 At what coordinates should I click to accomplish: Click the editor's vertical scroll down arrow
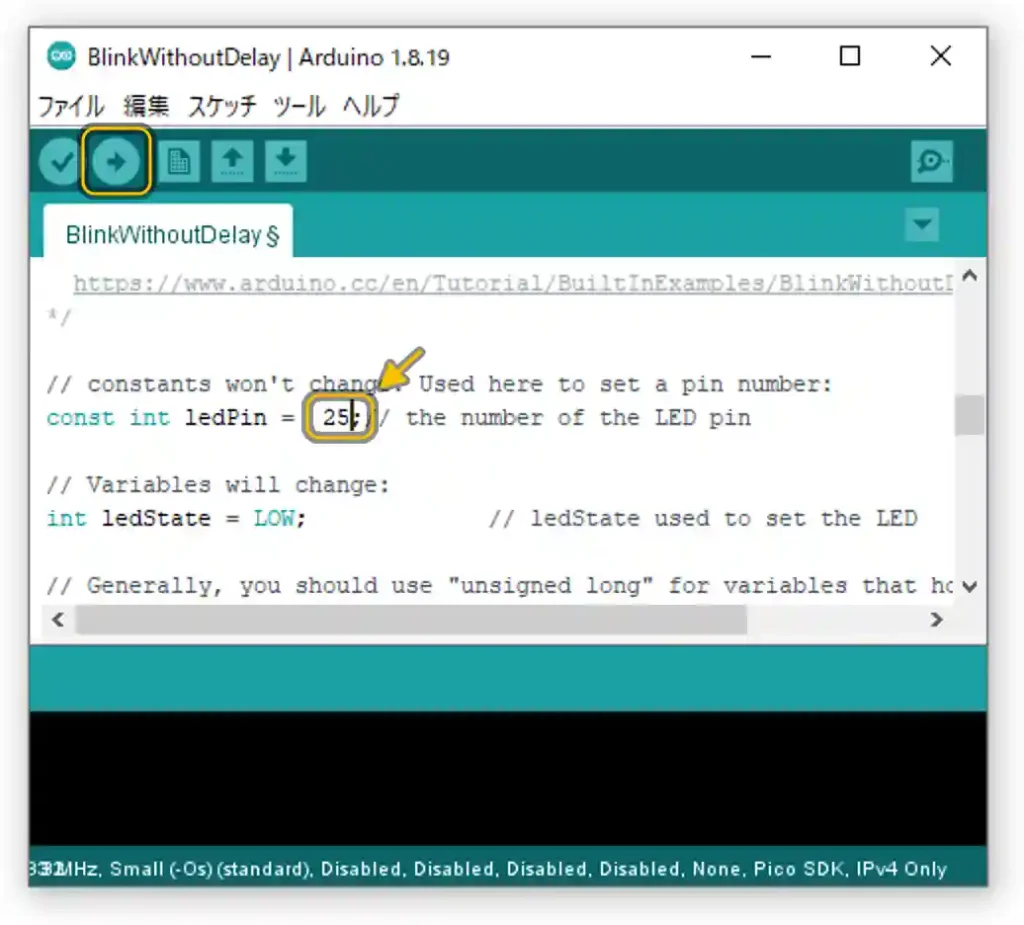pyautogui.click(x=970, y=586)
